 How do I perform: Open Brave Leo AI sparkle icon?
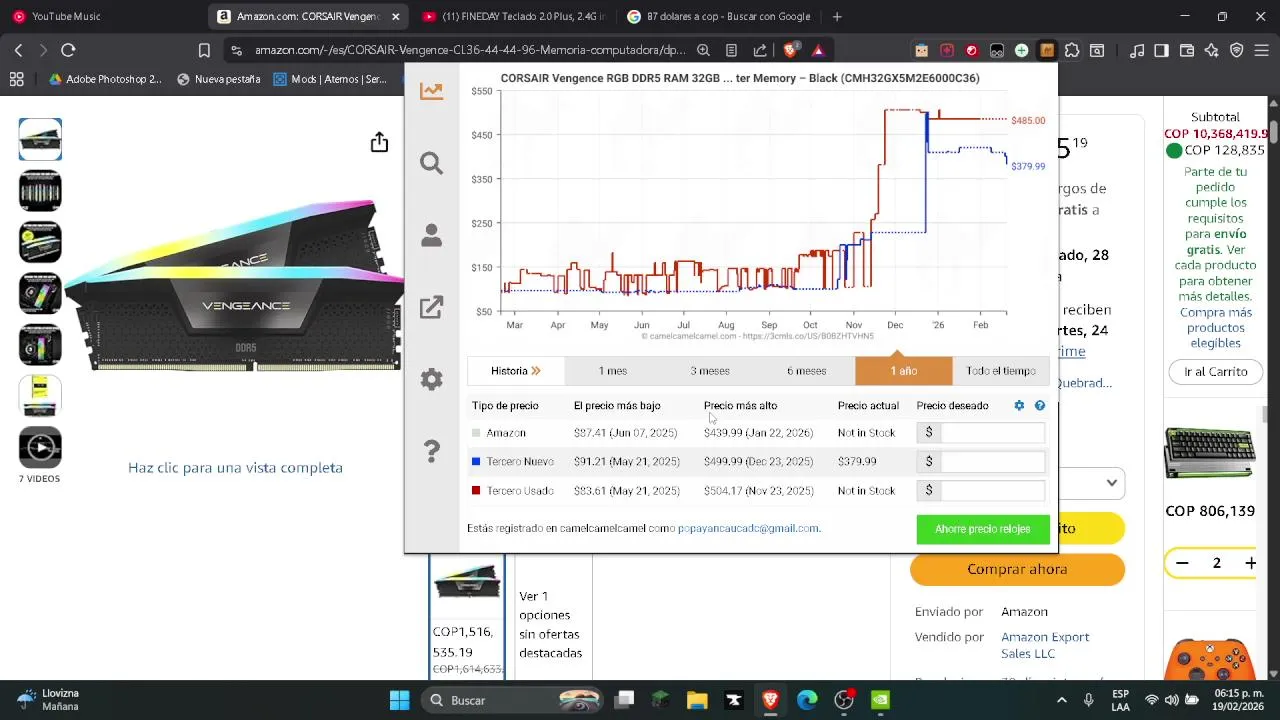1212,50
